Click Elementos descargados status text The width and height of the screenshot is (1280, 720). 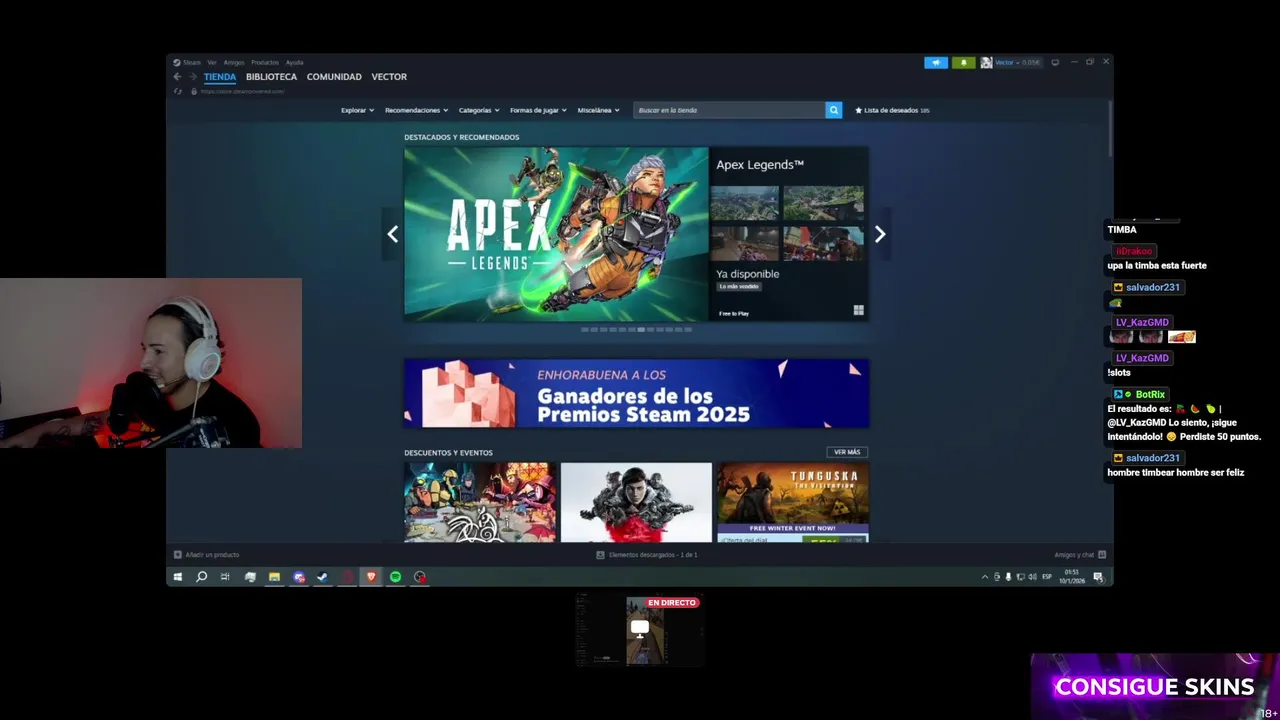(x=653, y=555)
